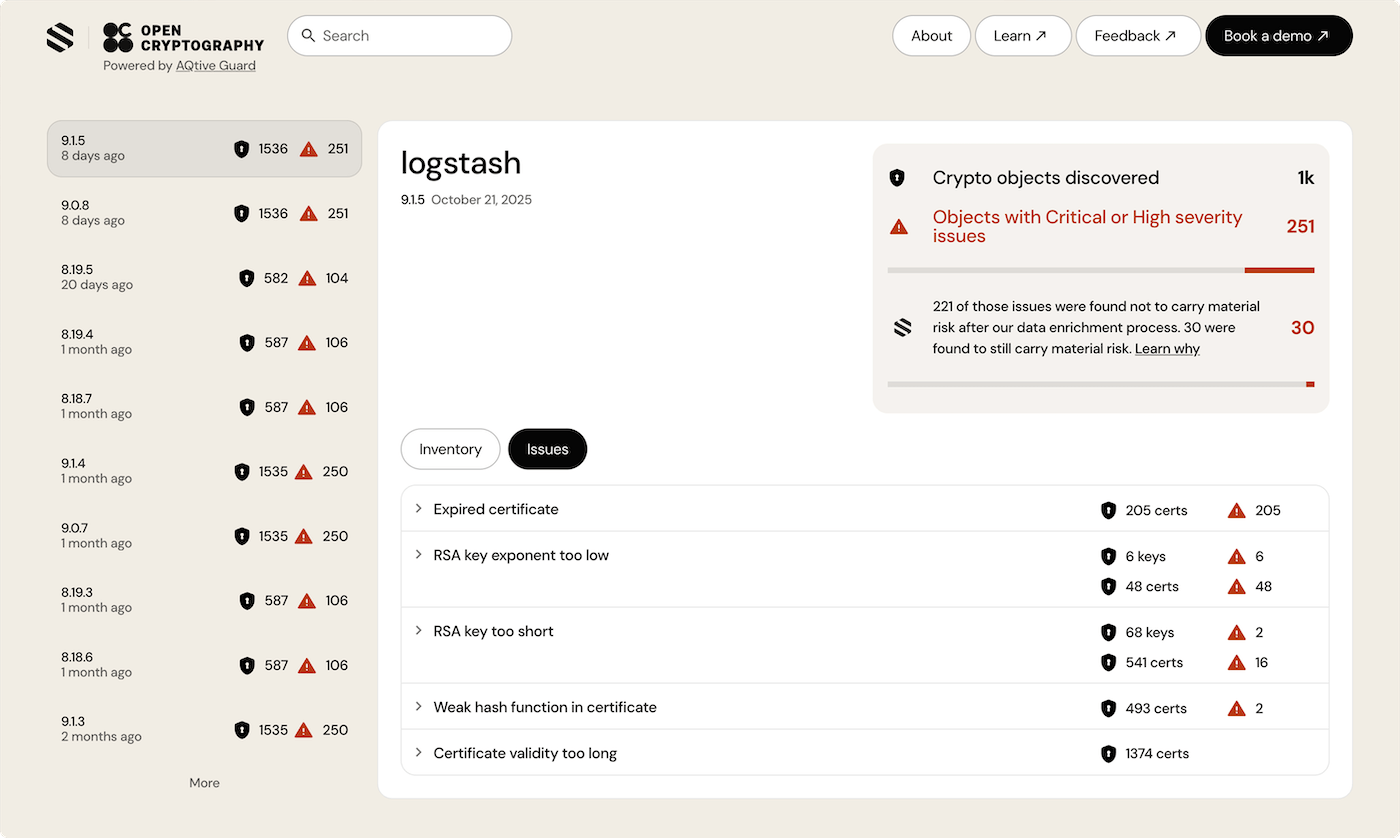
Task: Click shield icon beside 205 certs
Action: (x=1108, y=510)
